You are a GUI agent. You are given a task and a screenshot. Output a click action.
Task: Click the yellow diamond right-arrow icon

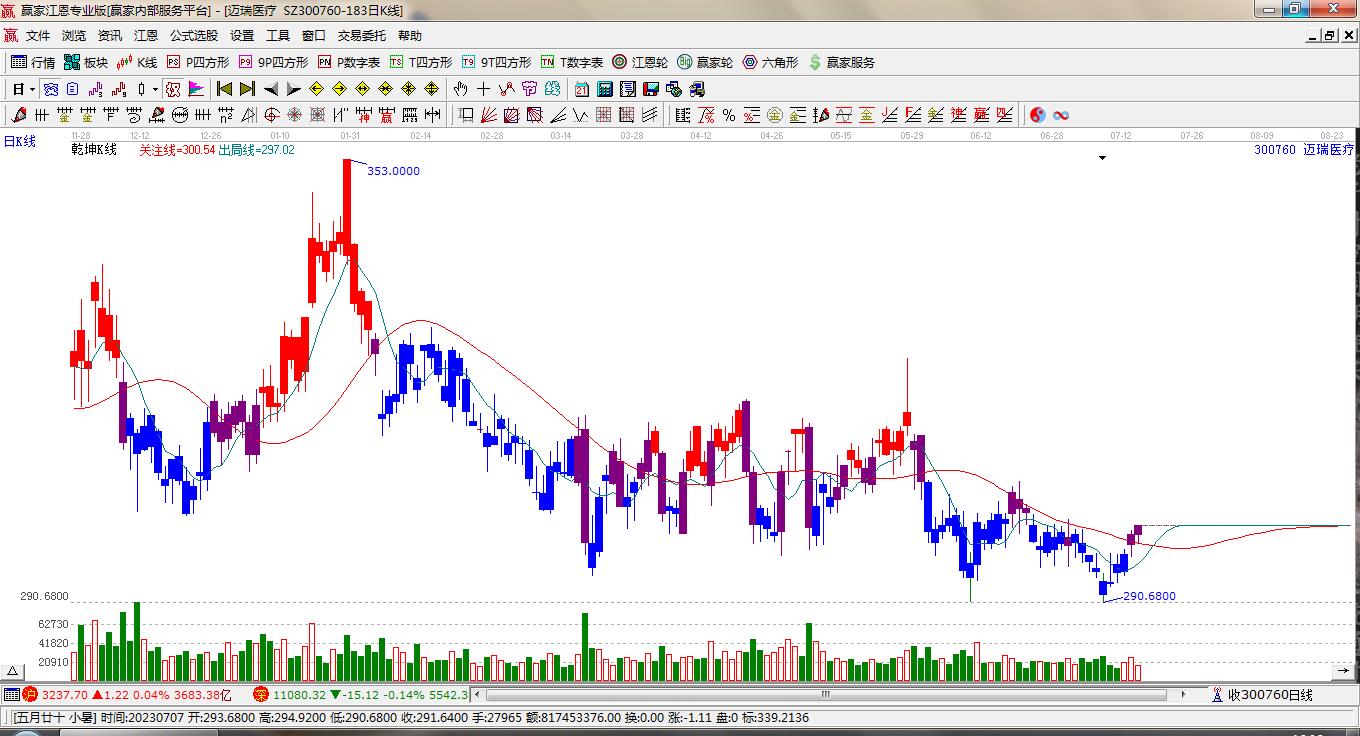[339, 89]
